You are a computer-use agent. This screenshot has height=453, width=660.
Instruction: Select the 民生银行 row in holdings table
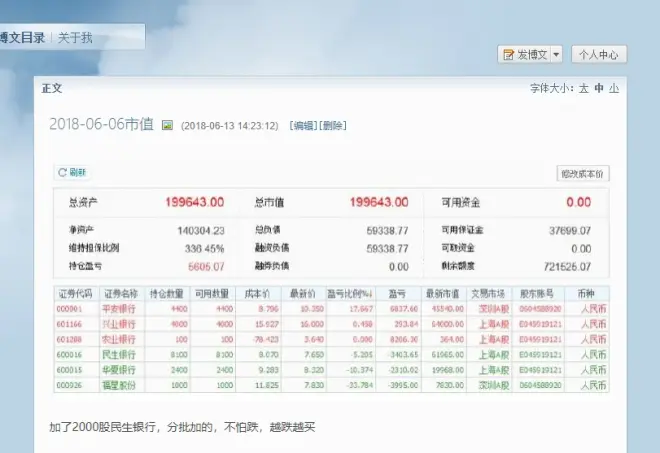click(x=119, y=354)
